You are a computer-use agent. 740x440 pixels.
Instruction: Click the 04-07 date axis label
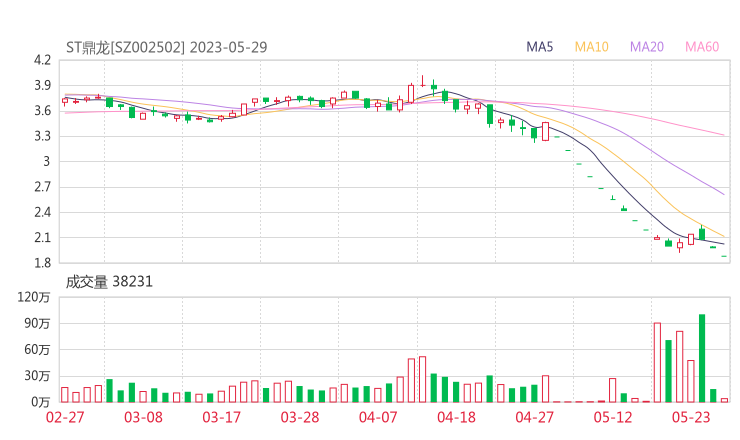click(x=378, y=417)
